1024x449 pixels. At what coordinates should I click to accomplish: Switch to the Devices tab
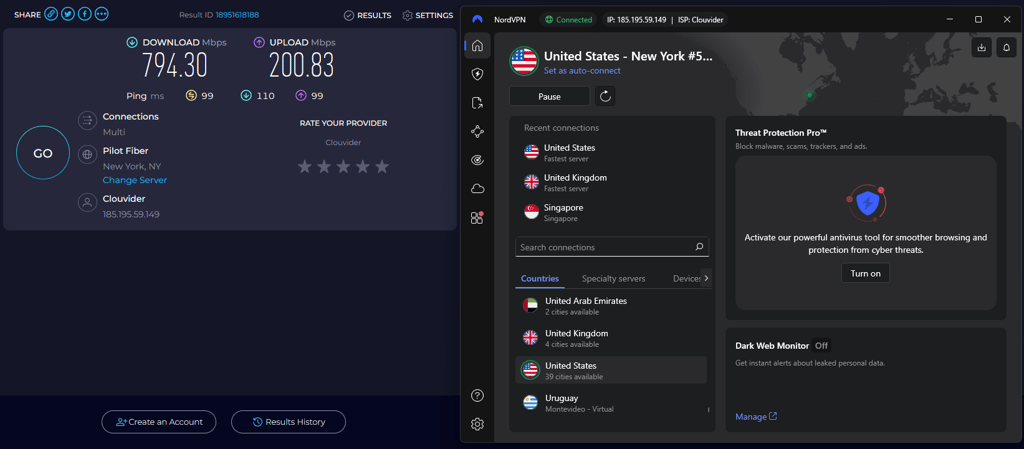click(x=687, y=279)
